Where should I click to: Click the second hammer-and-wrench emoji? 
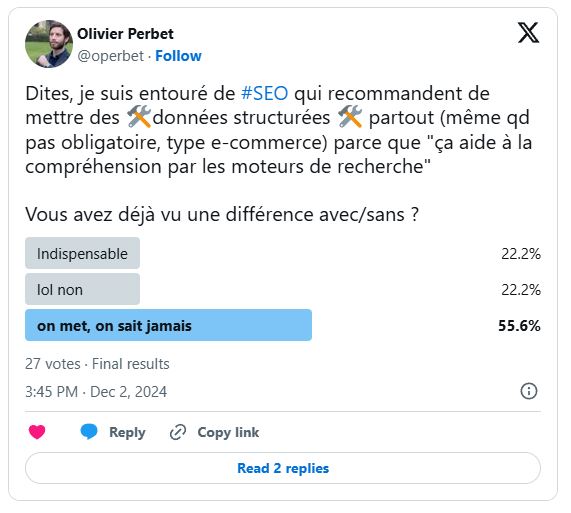click(x=350, y=117)
